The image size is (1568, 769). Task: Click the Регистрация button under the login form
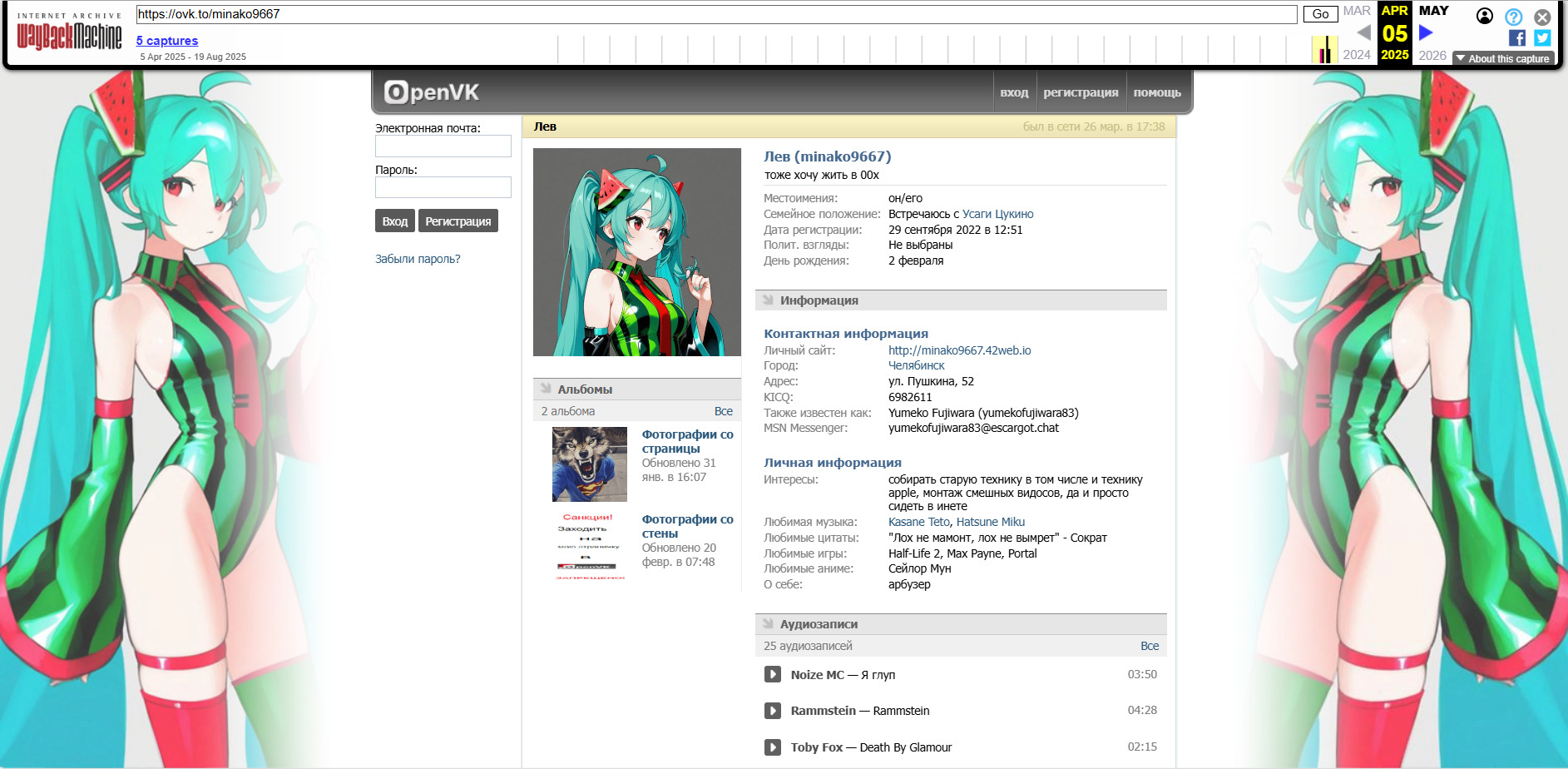pos(458,221)
